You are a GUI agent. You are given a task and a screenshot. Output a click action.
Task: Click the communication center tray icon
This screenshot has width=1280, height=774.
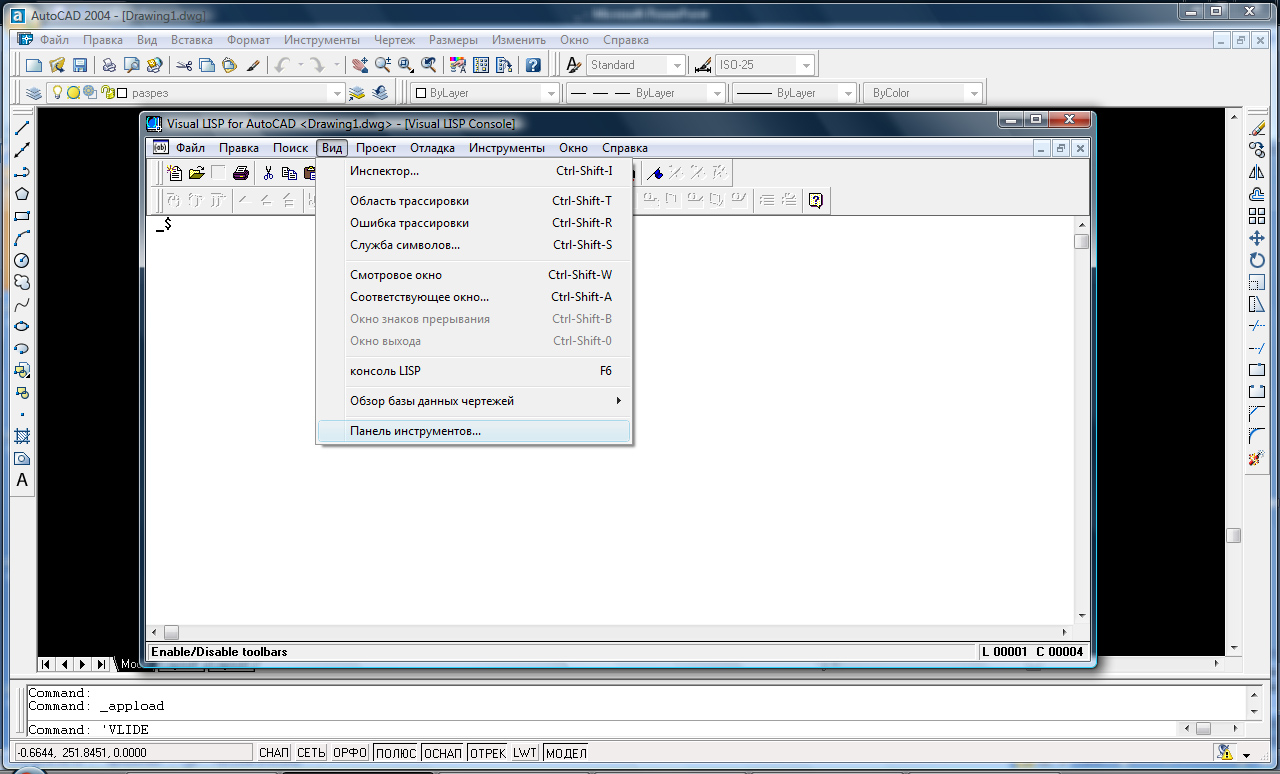tap(1224, 753)
